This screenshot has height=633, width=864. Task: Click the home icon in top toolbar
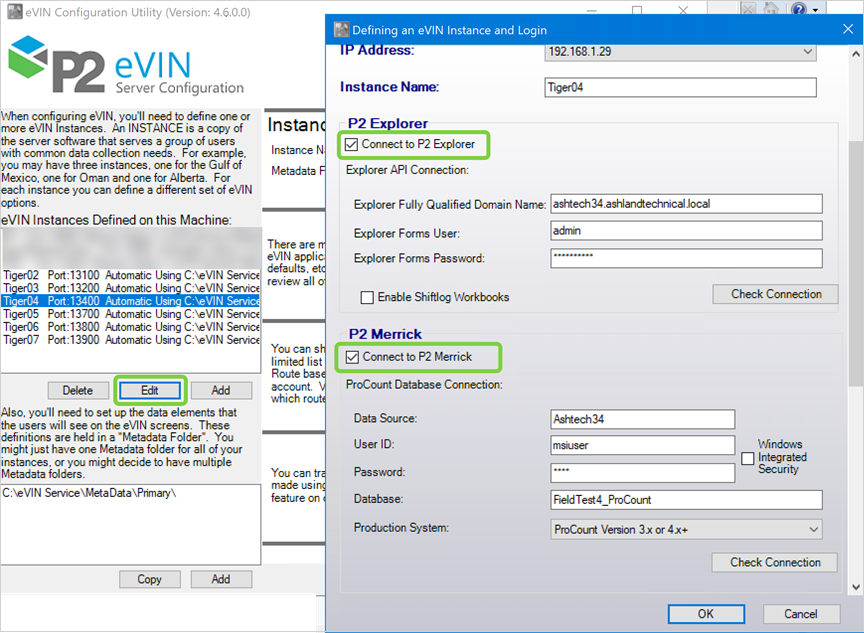pyautogui.click(x=773, y=9)
